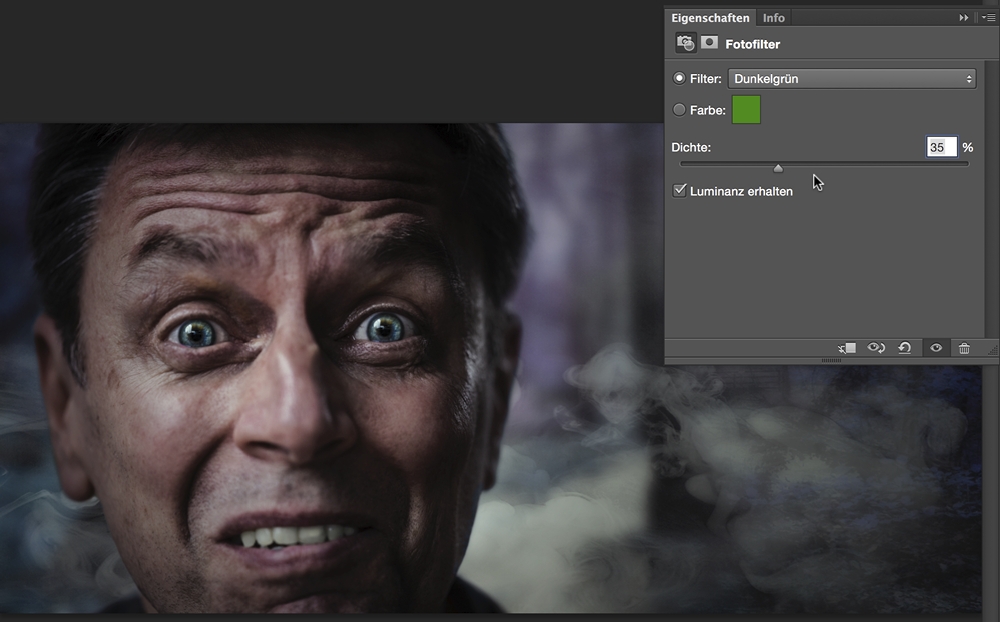Open the Dunkelgrün filter dropdown
The height and width of the screenshot is (622, 1000).
pos(852,78)
